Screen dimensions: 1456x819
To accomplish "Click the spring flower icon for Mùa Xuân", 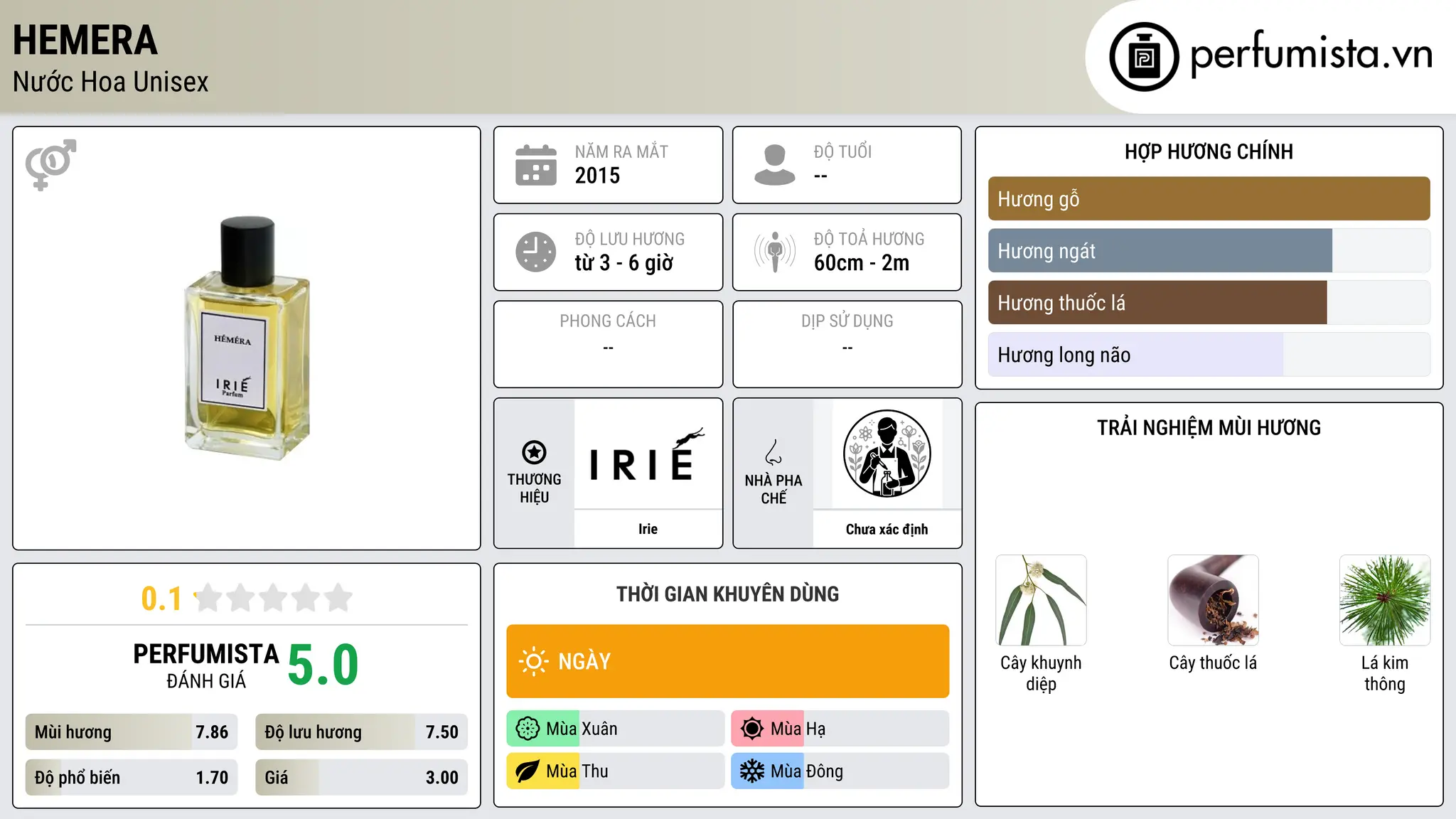I will pos(528,729).
